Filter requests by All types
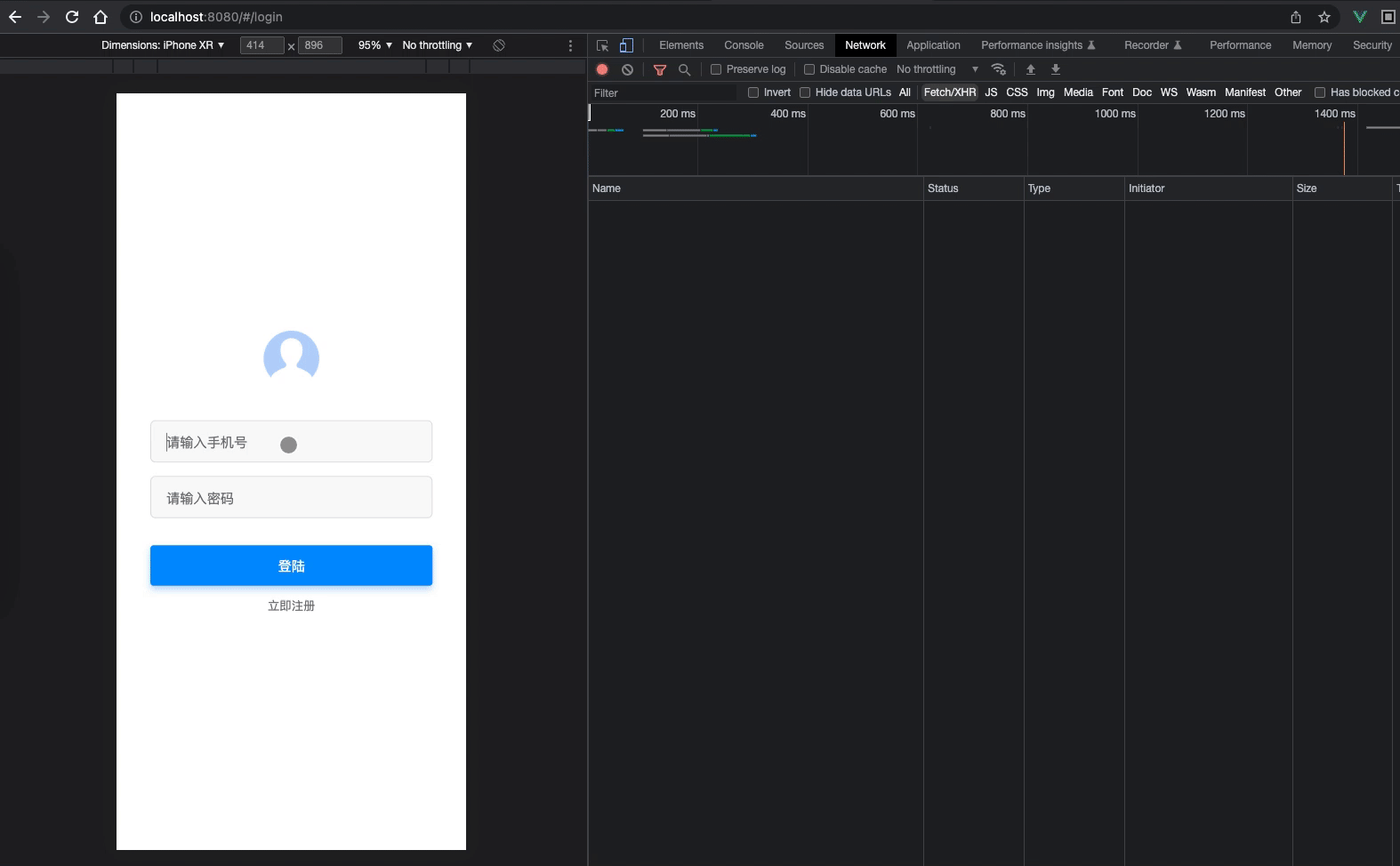Viewport: 1400px width, 866px height. [905, 92]
